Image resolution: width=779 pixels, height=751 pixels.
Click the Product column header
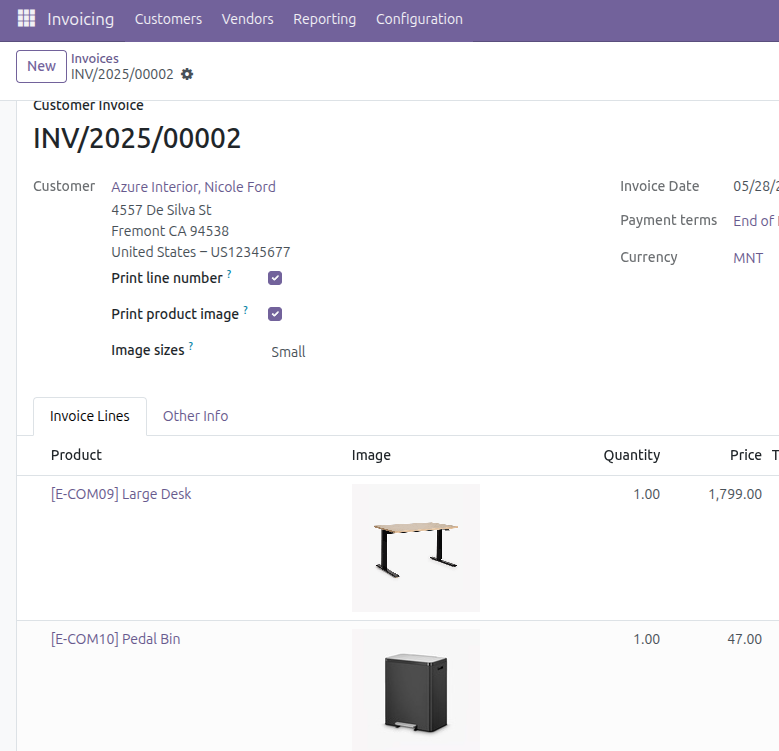tap(76, 455)
